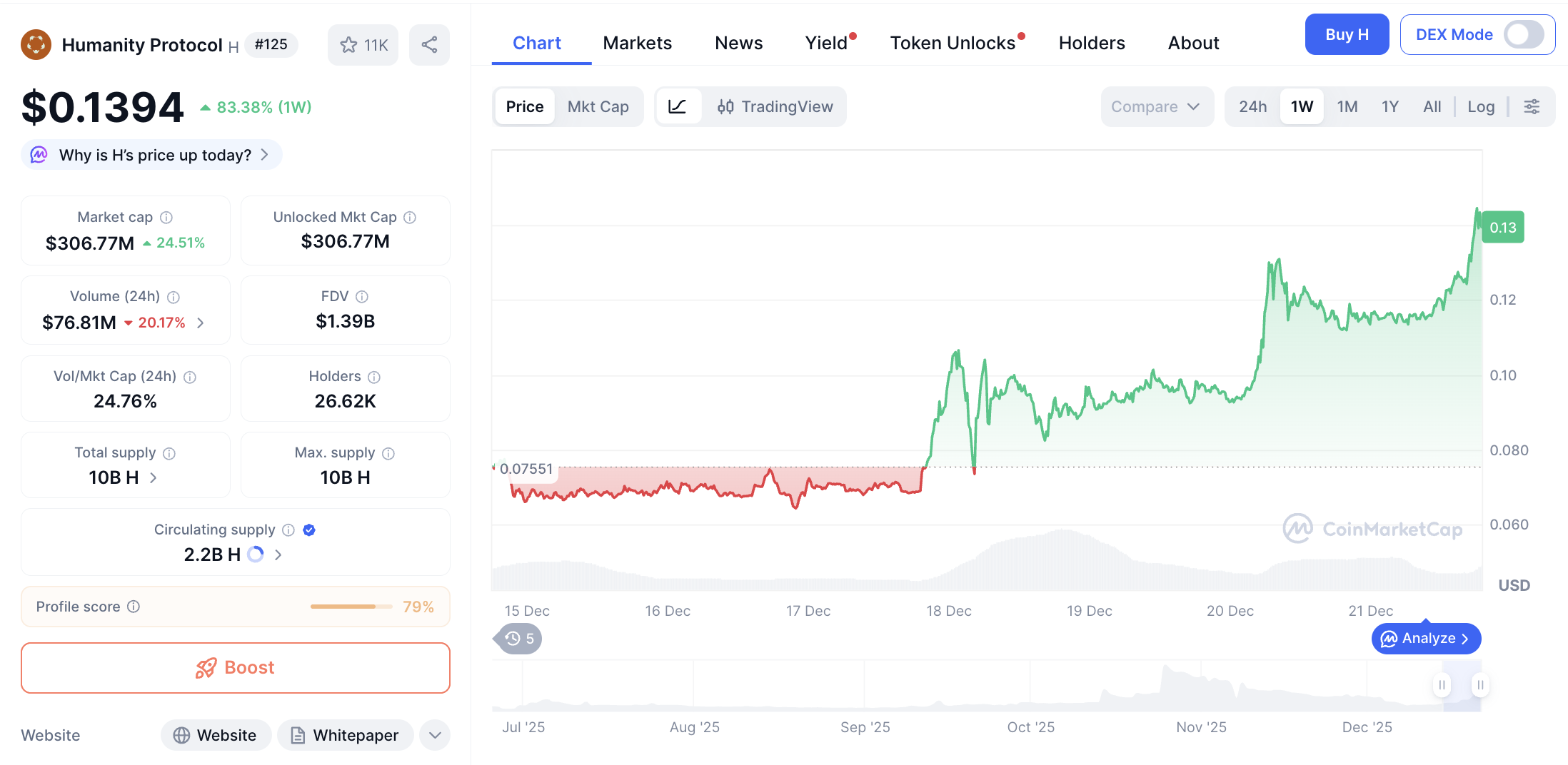The image size is (1568, 765).
Task: Click the Buy H button
Action: (1346, 35)
